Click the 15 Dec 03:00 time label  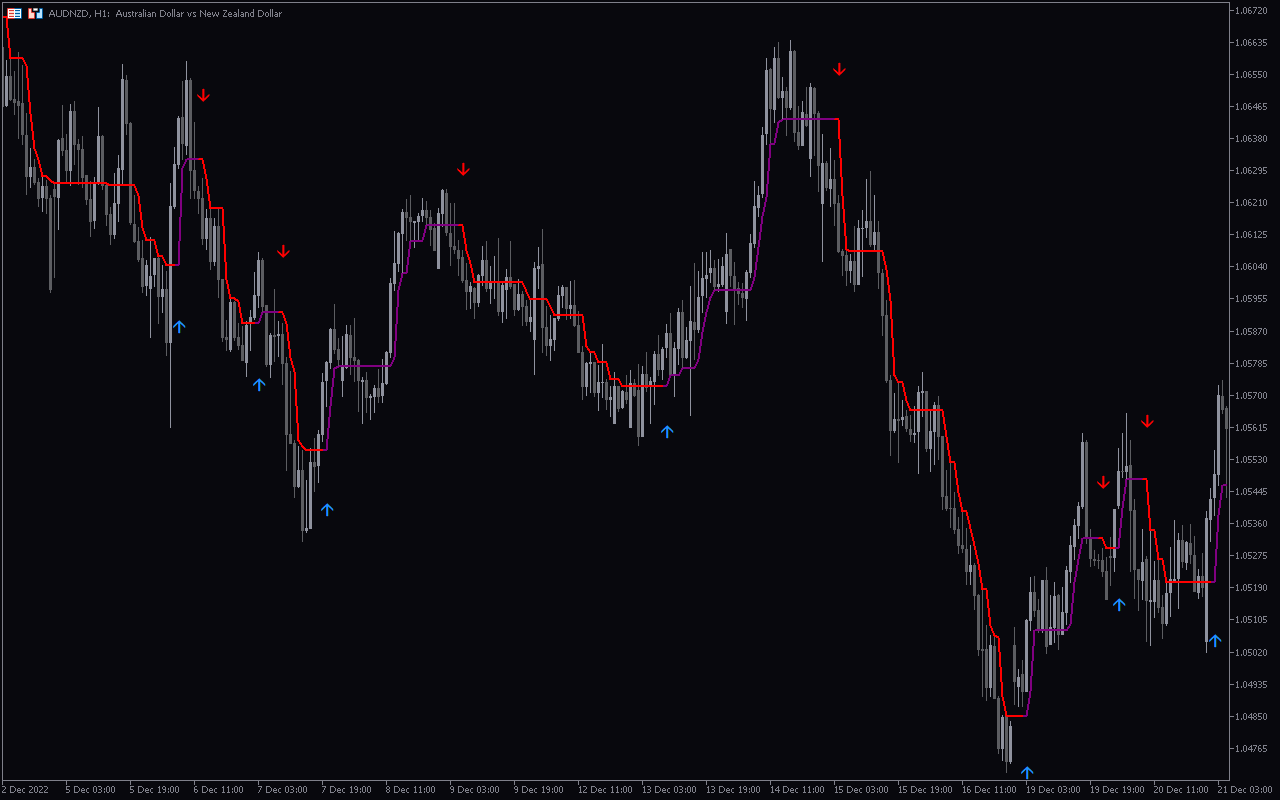[861, 789]
